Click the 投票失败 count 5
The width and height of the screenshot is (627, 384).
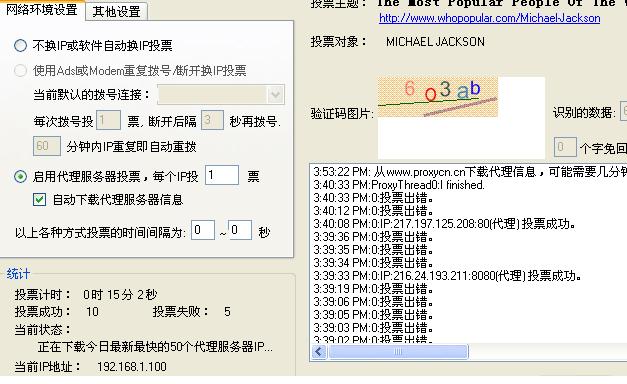(227, 312)
